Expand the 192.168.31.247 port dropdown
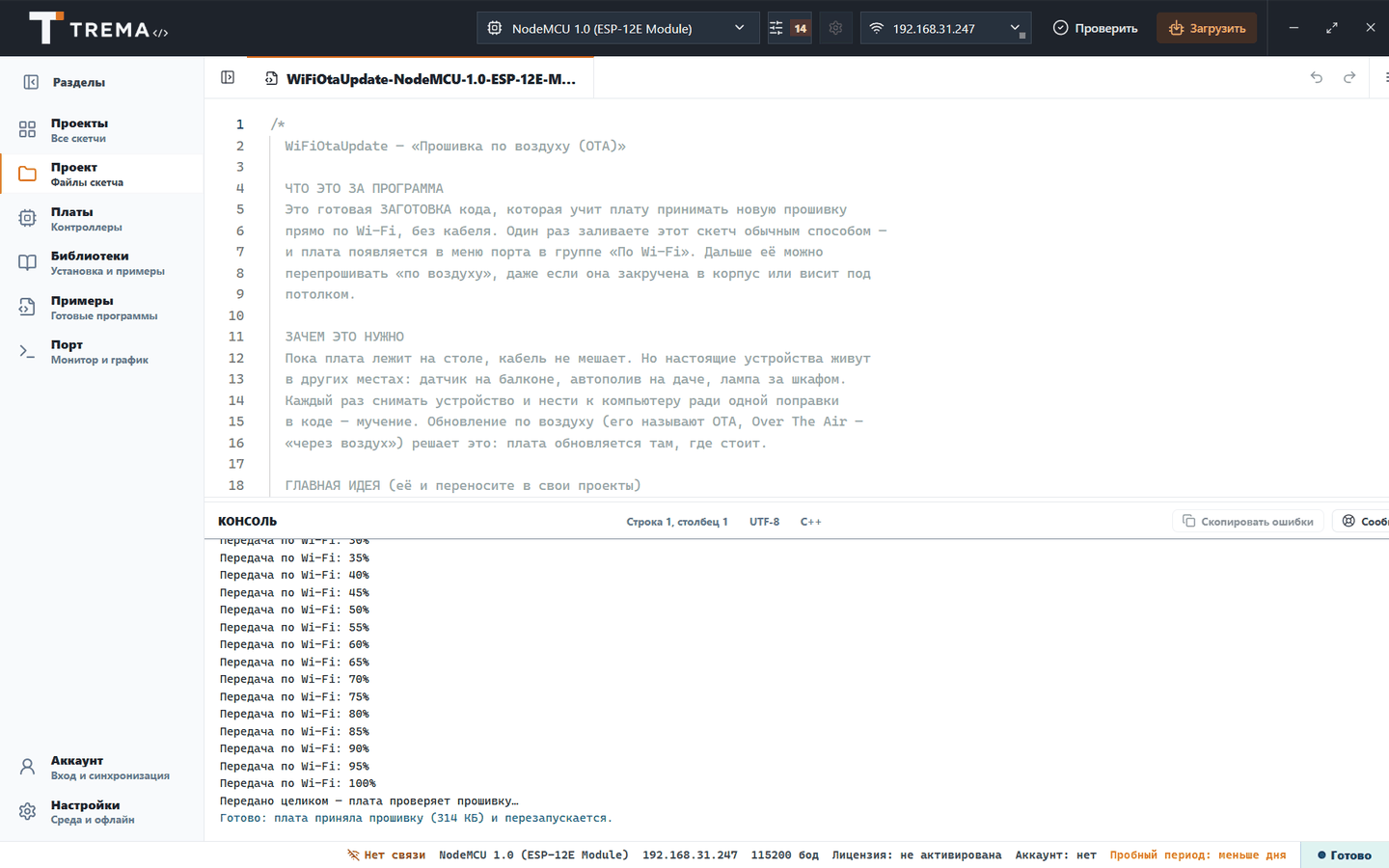 tap(945, 28)
